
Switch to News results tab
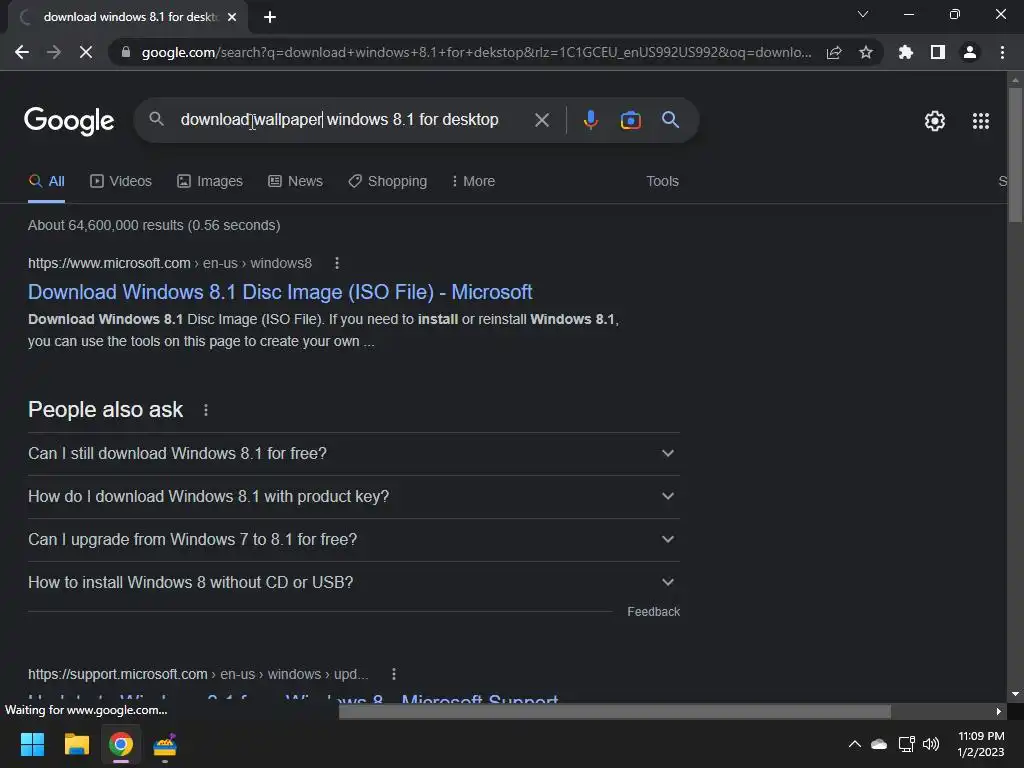pyautogui.click(x=295, y=182)
